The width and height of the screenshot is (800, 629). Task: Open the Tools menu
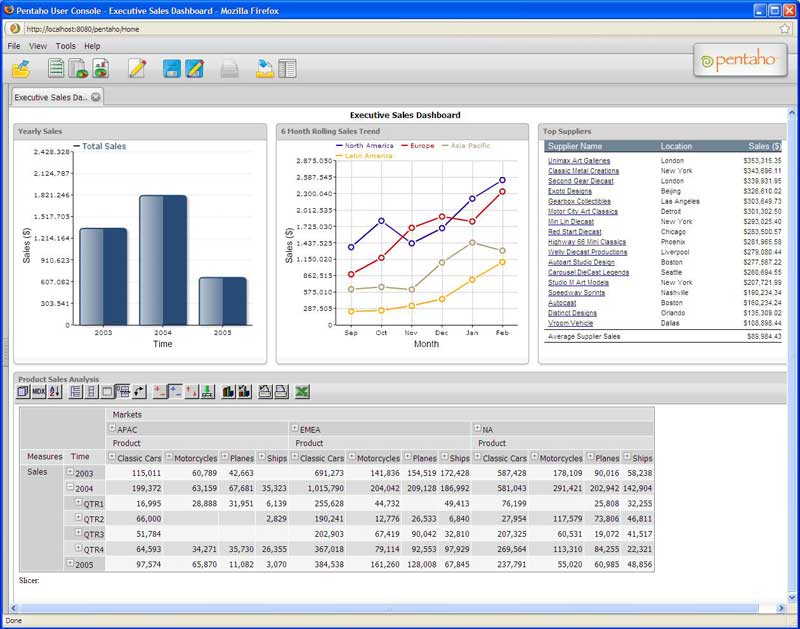pyautogui.click(x=66, y=46)
